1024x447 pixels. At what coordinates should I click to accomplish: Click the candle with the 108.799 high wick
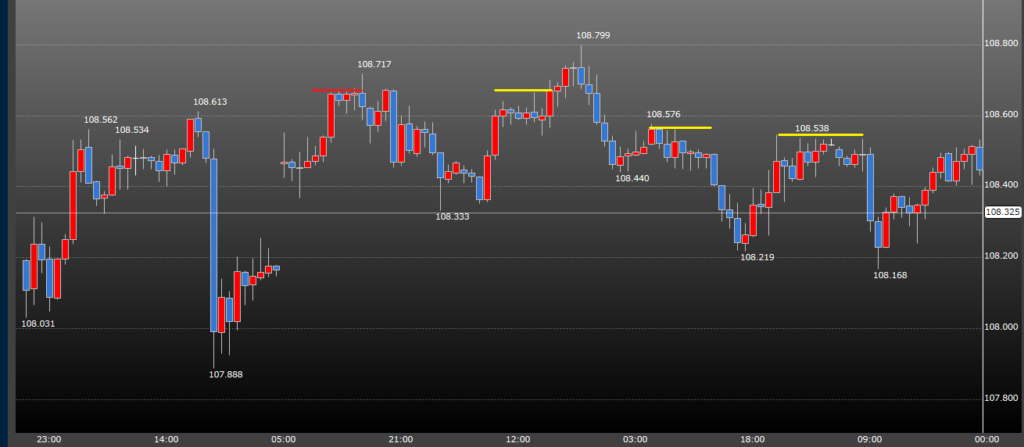(x=581, y=75)
